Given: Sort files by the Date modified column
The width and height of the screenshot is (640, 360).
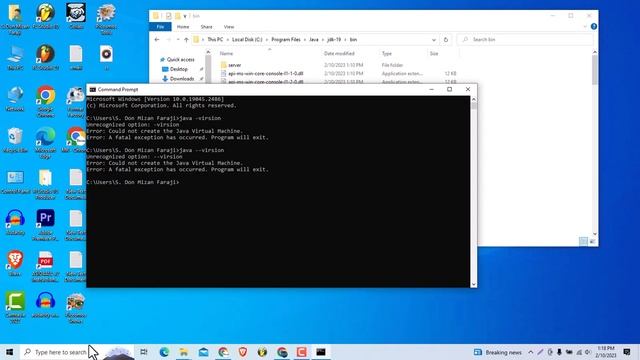Looking at the screenshot, I should coord(339,53).
